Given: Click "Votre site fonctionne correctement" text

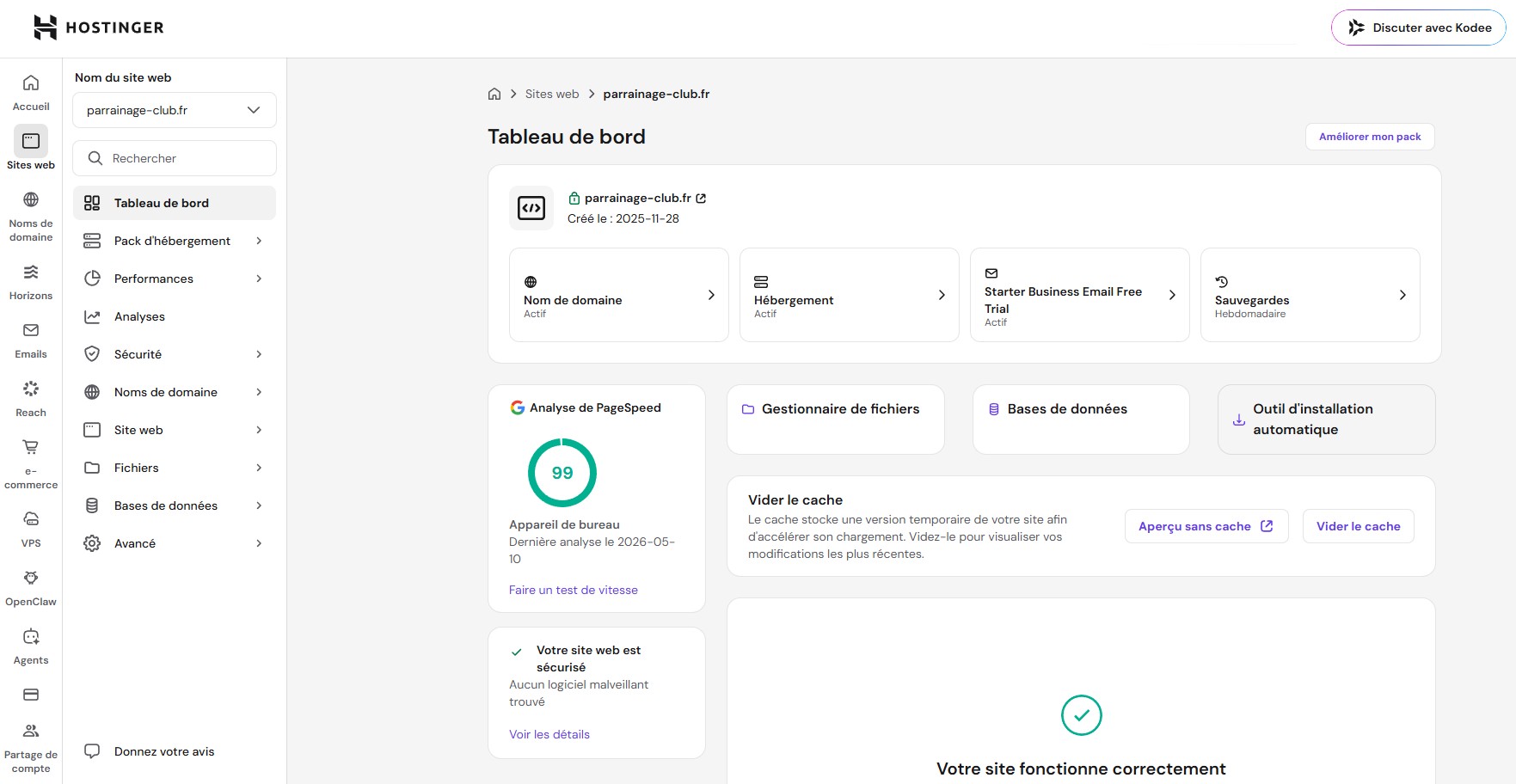Looking at the screenshot, I should point(1081,769).
